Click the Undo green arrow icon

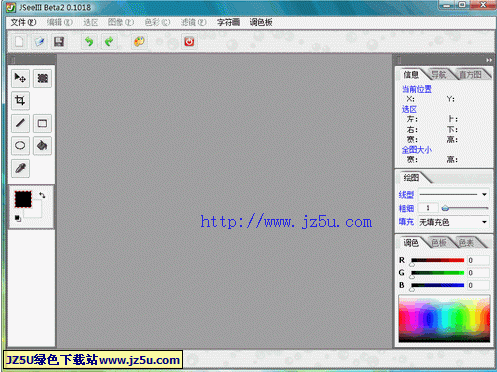tap(89, 42)
